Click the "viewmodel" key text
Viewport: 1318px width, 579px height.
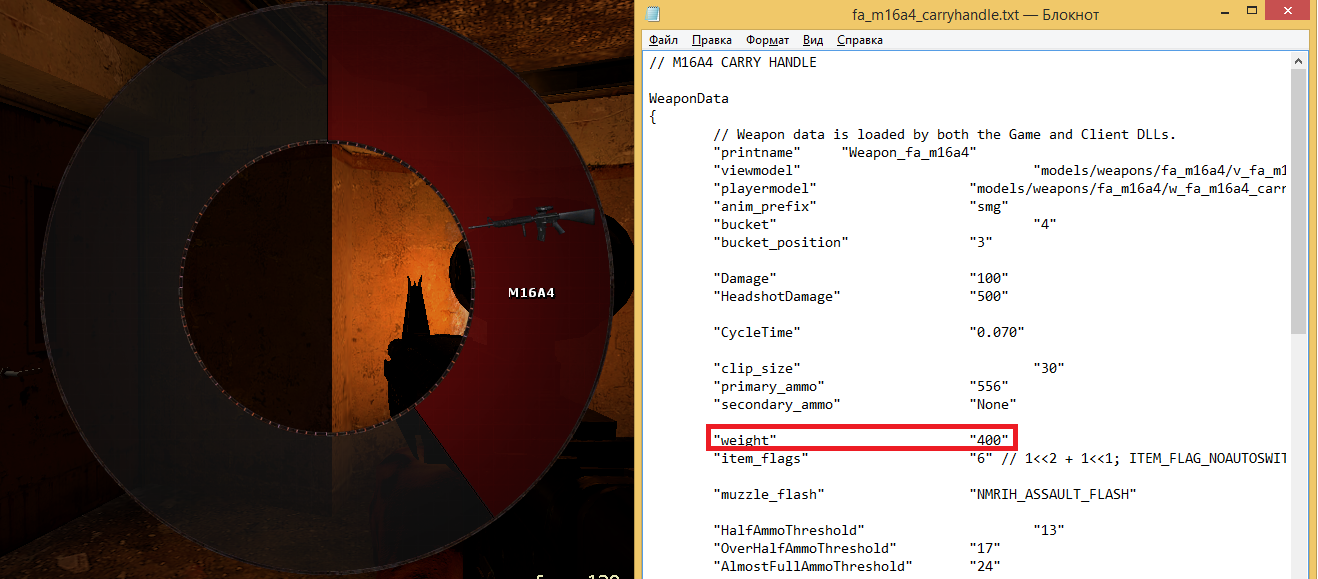757,170
